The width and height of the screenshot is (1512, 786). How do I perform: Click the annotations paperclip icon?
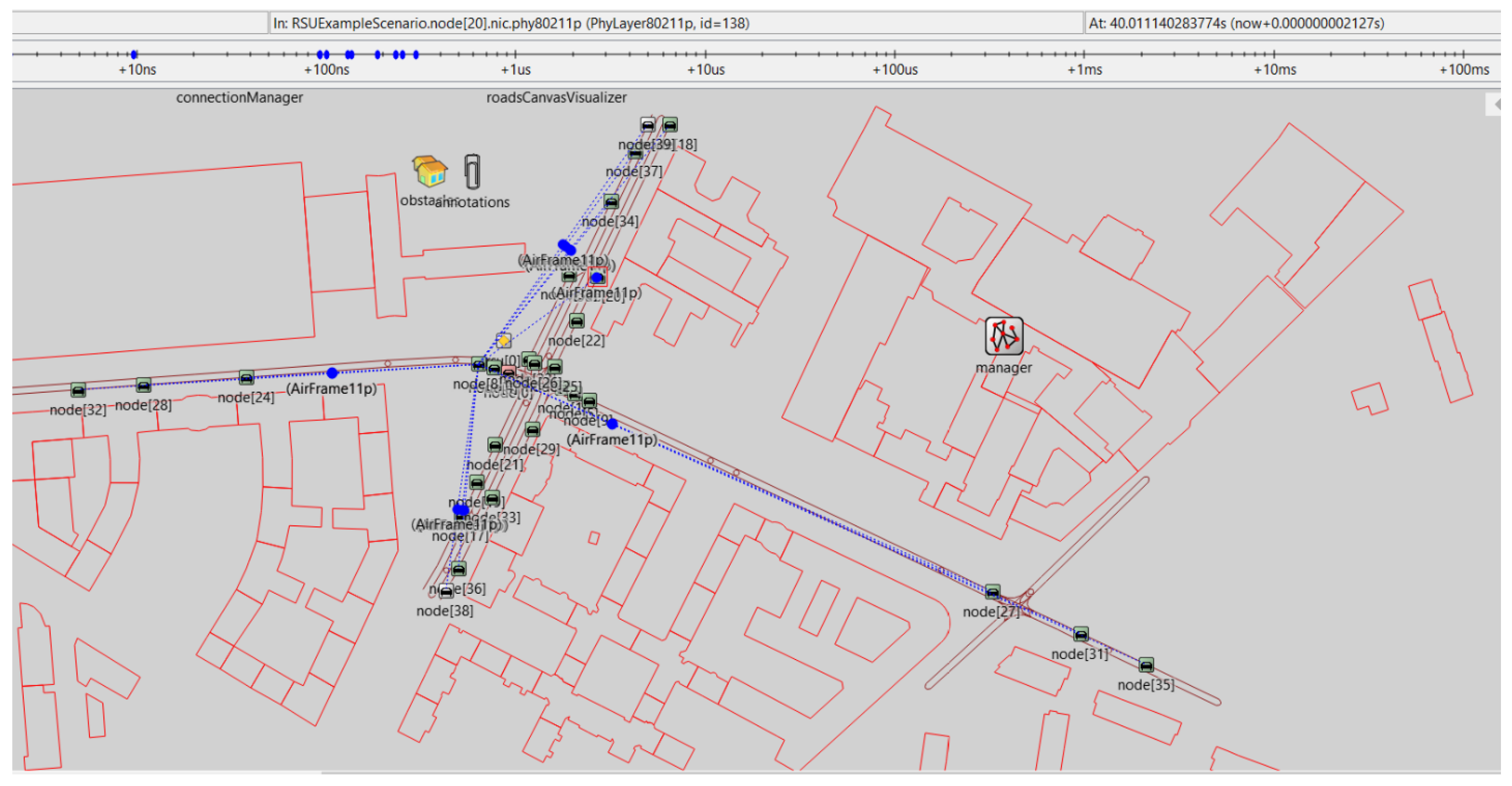[x=472, y=172]
